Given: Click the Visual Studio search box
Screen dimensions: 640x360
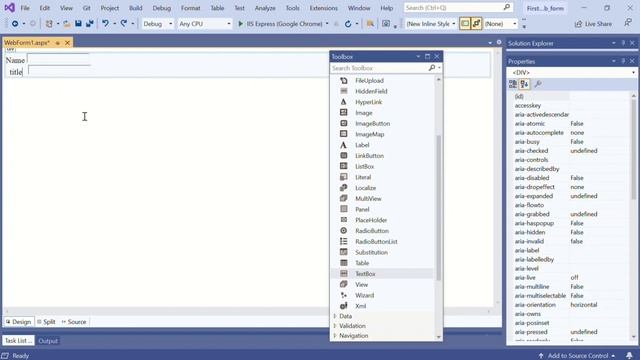Looking at the screenshot, I should (458, 8).
